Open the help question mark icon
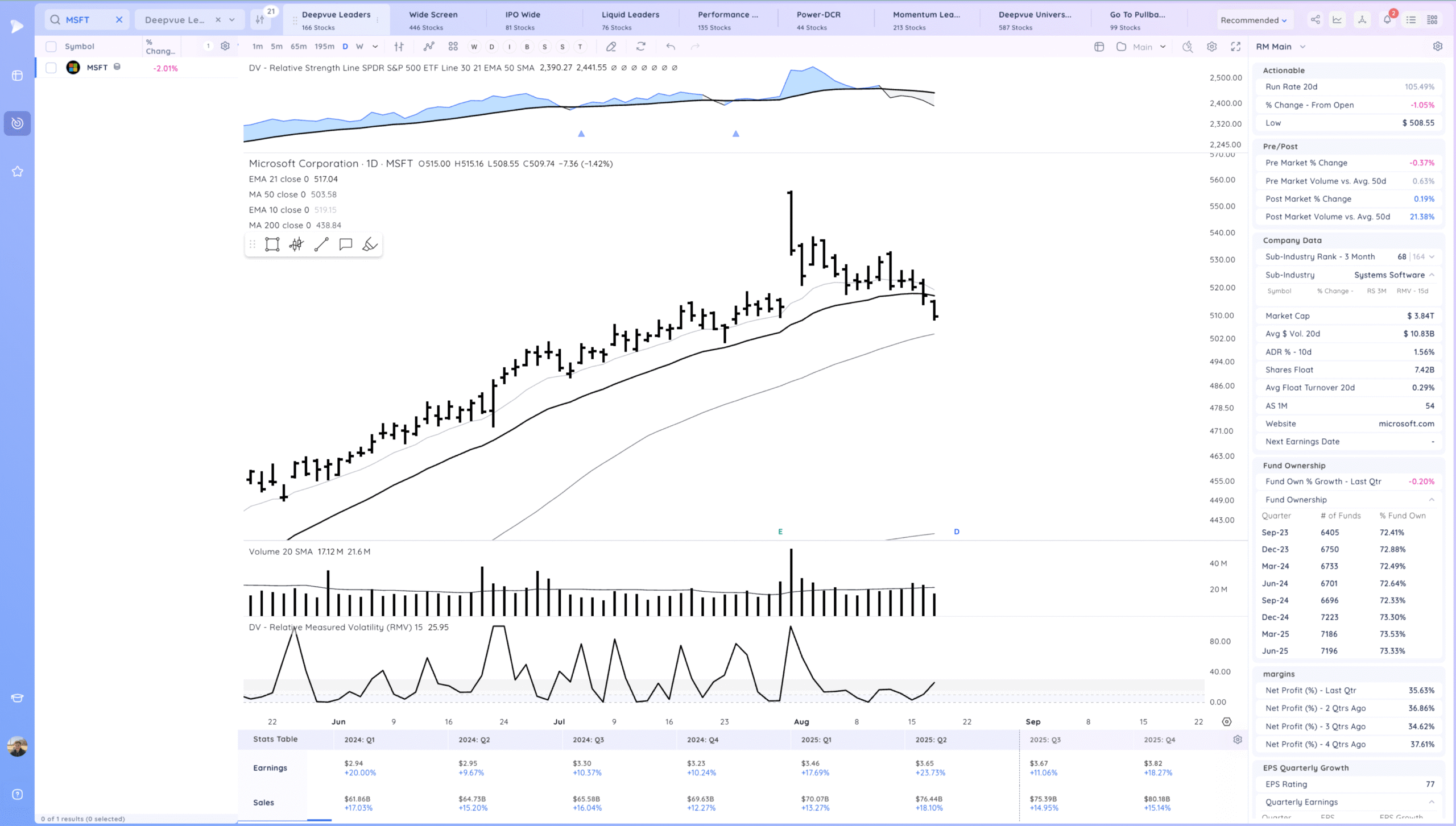 click(18, 795)
